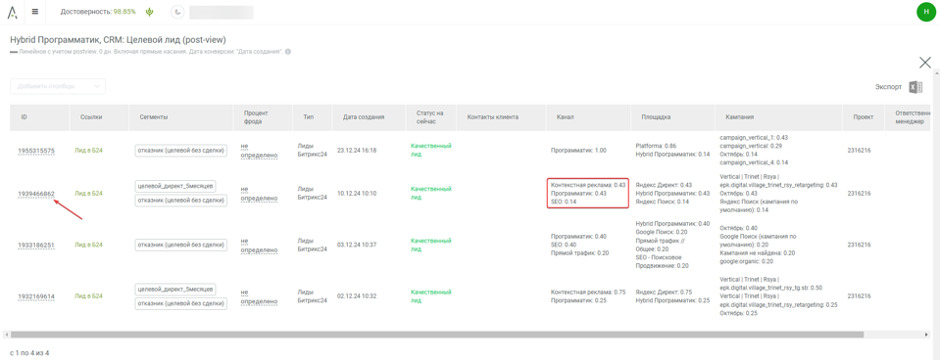This screenshot has width=941, height=360.
Task: Open Лид в Б24 link for lead 1939466862
Action: pos(88,194)
